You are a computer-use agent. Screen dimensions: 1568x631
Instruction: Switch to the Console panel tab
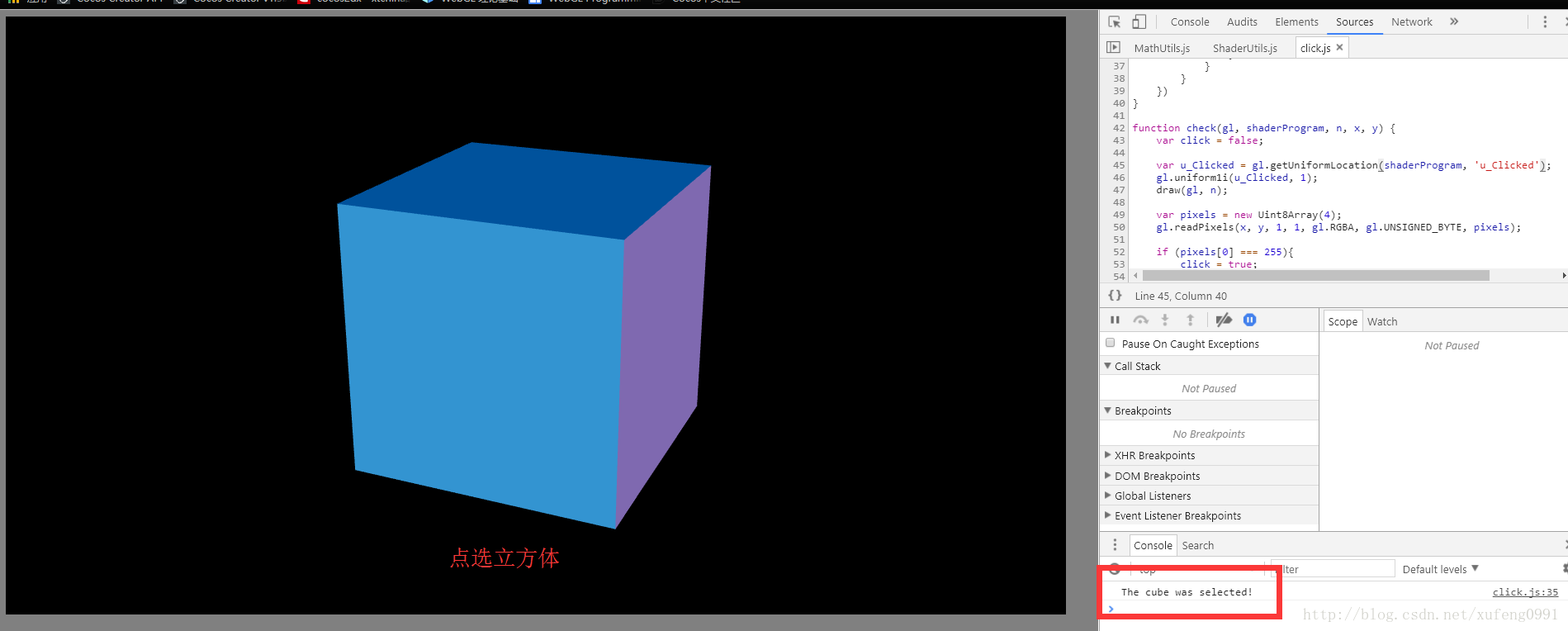[x=1190, y=22]
